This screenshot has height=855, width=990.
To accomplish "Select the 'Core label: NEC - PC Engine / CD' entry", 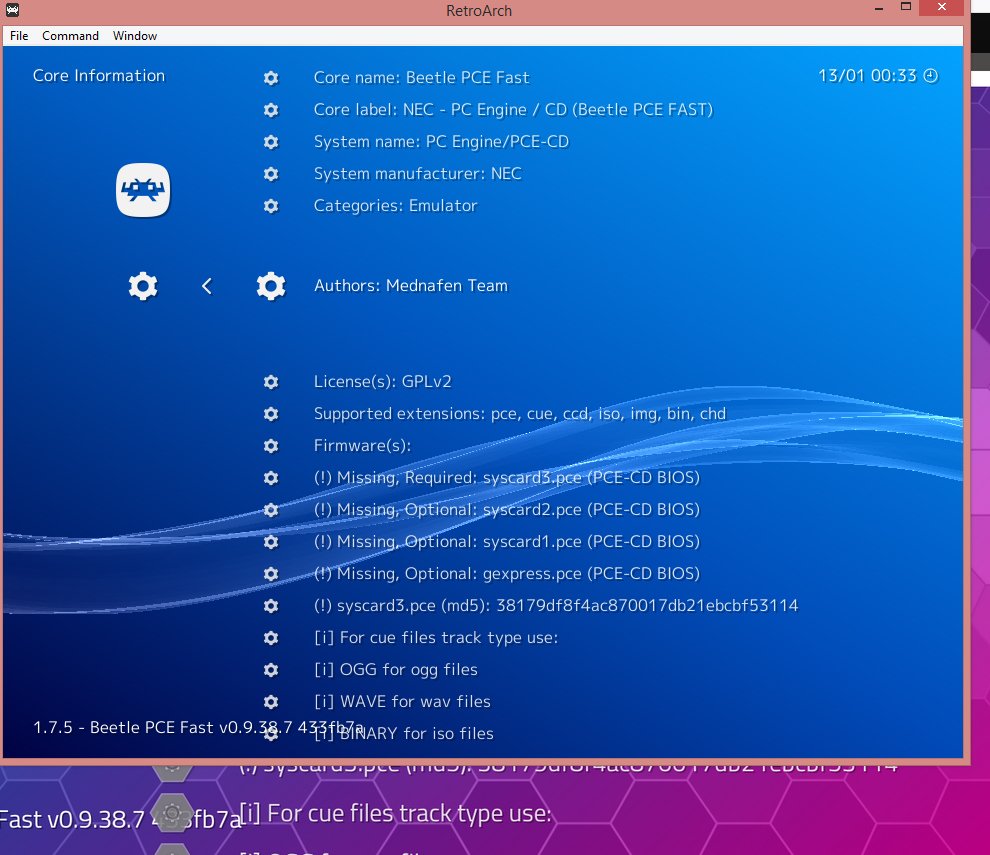I will [513, 110].
